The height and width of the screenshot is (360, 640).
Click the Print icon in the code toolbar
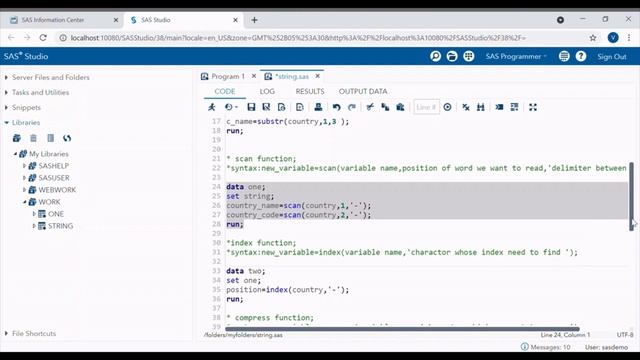pos(318,107)
